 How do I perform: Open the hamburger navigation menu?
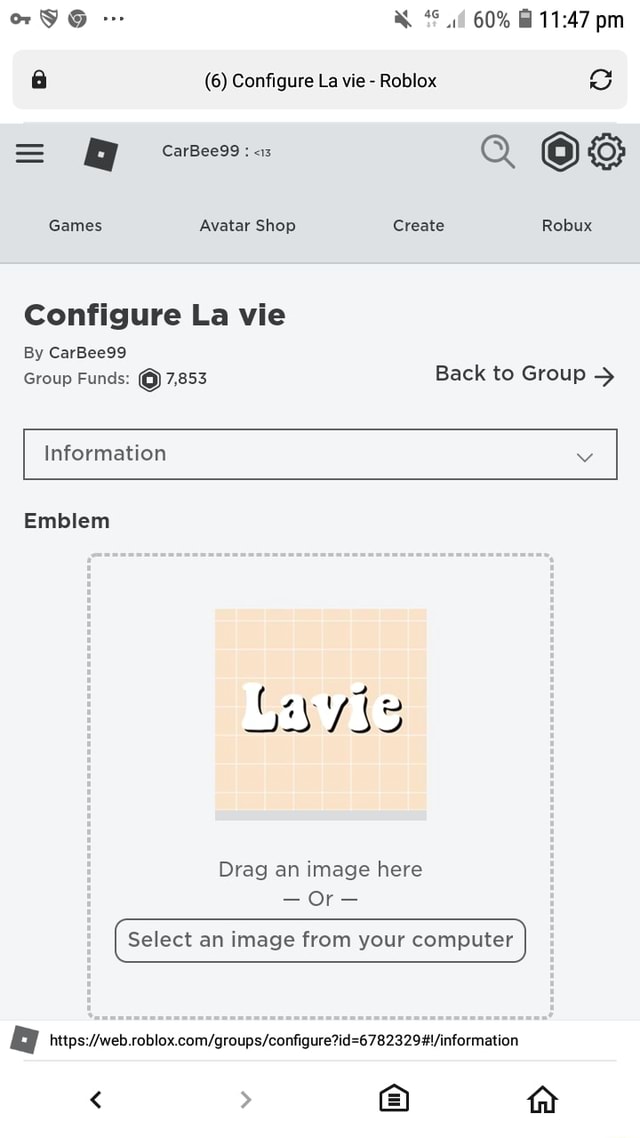click(29, 152)
